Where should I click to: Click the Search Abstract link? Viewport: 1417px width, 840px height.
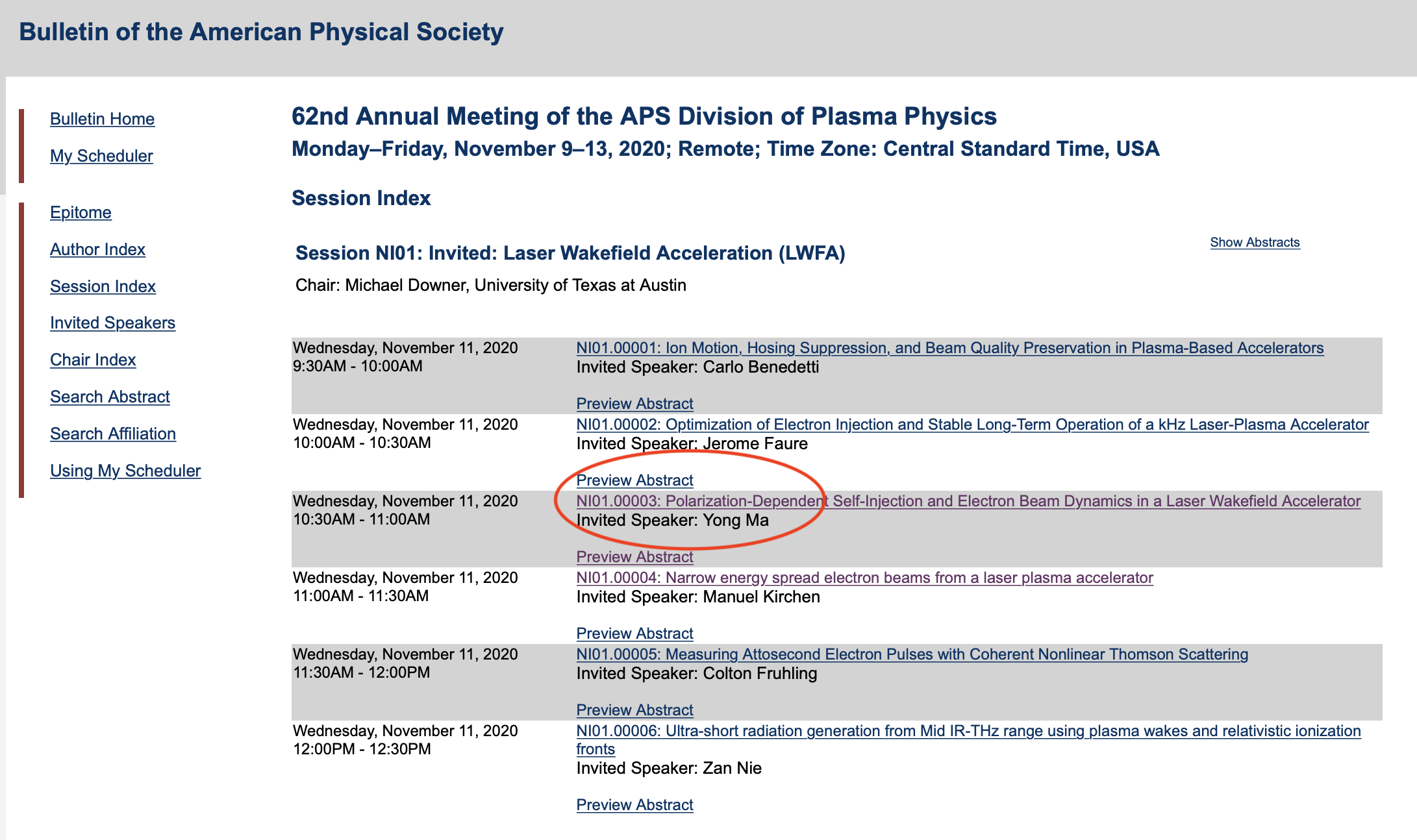pos(110,397)
